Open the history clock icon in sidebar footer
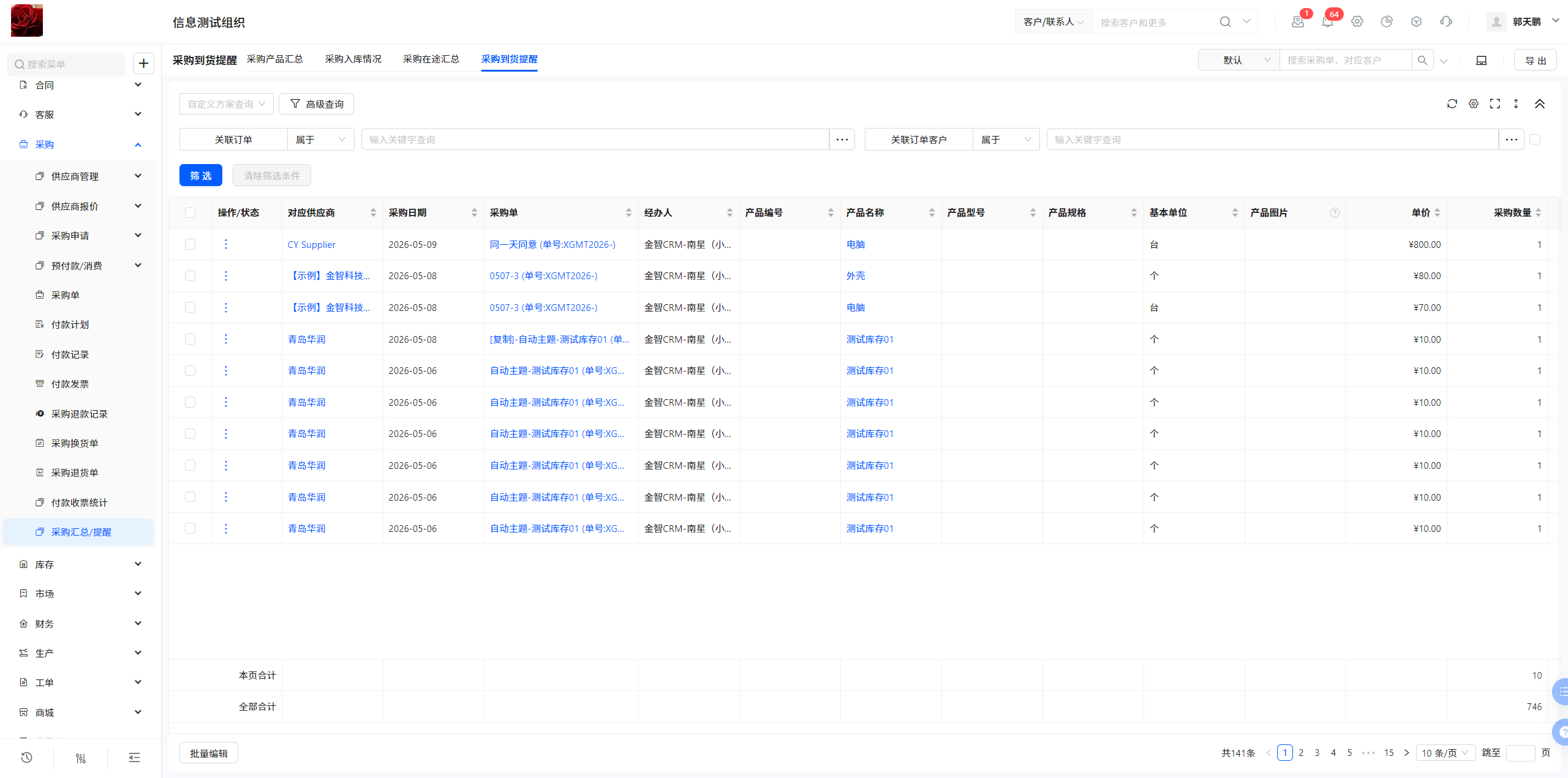The width and height of the screenshot is (1568, 778). pyautogui.click(x=26, y=758)
